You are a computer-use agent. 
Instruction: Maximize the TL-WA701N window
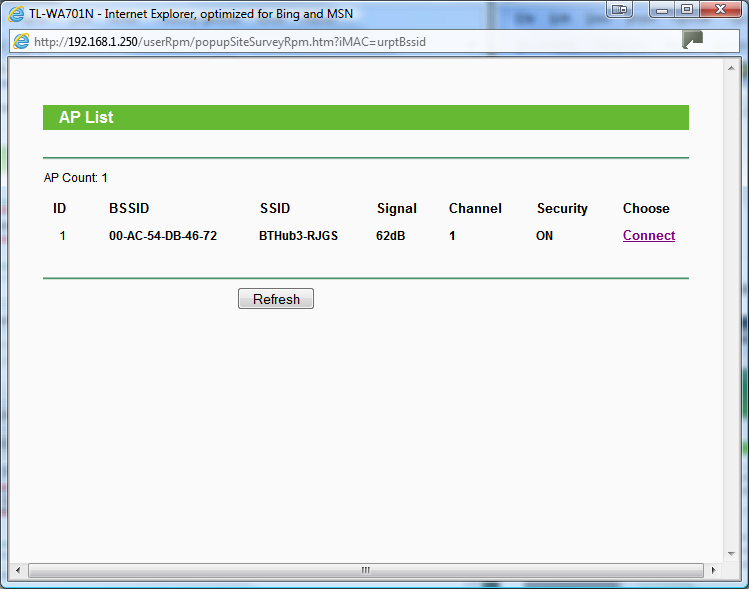tap(687, 10)
